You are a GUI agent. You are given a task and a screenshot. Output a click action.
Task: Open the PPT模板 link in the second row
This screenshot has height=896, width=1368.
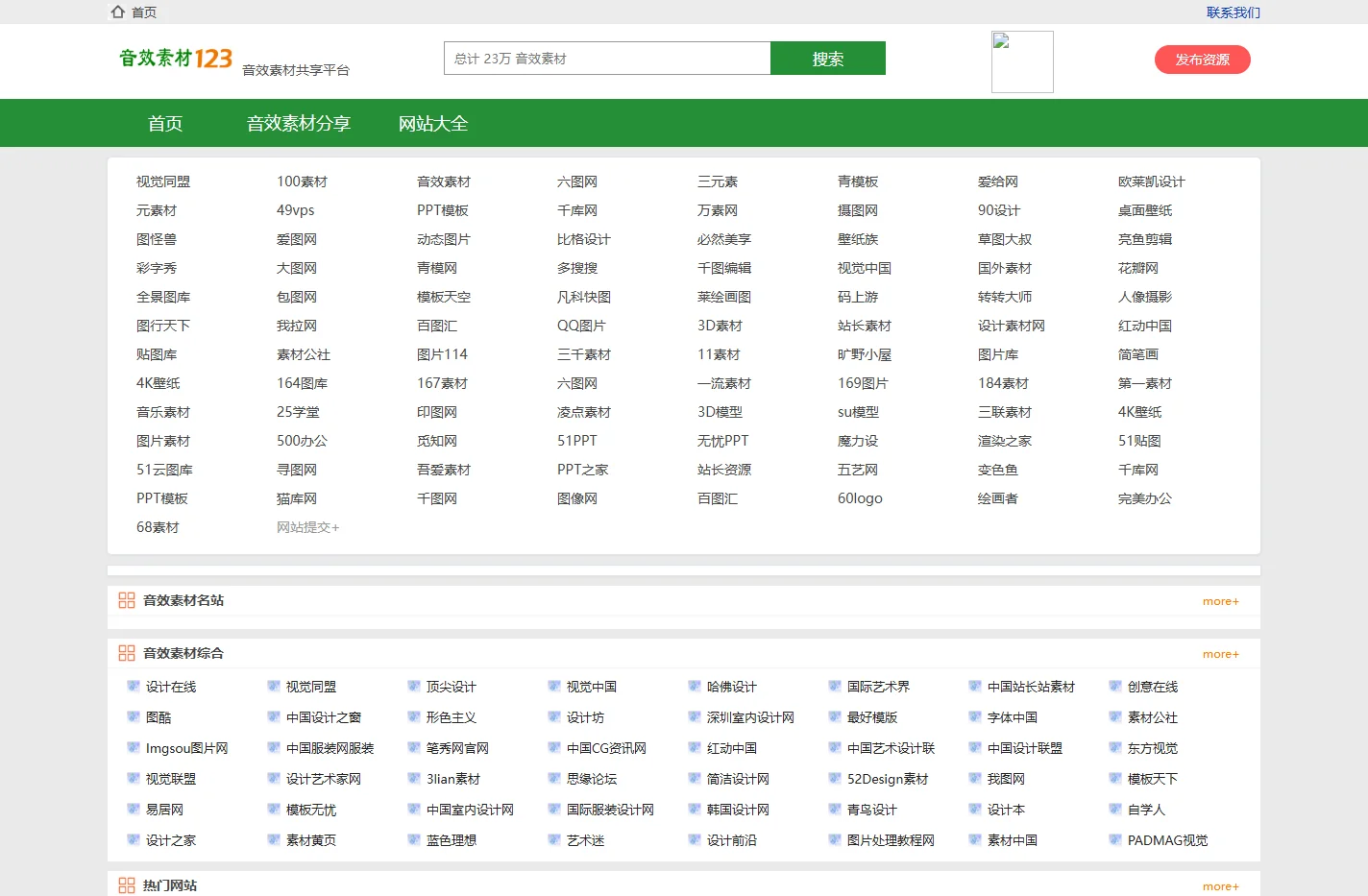coord(443,210)
